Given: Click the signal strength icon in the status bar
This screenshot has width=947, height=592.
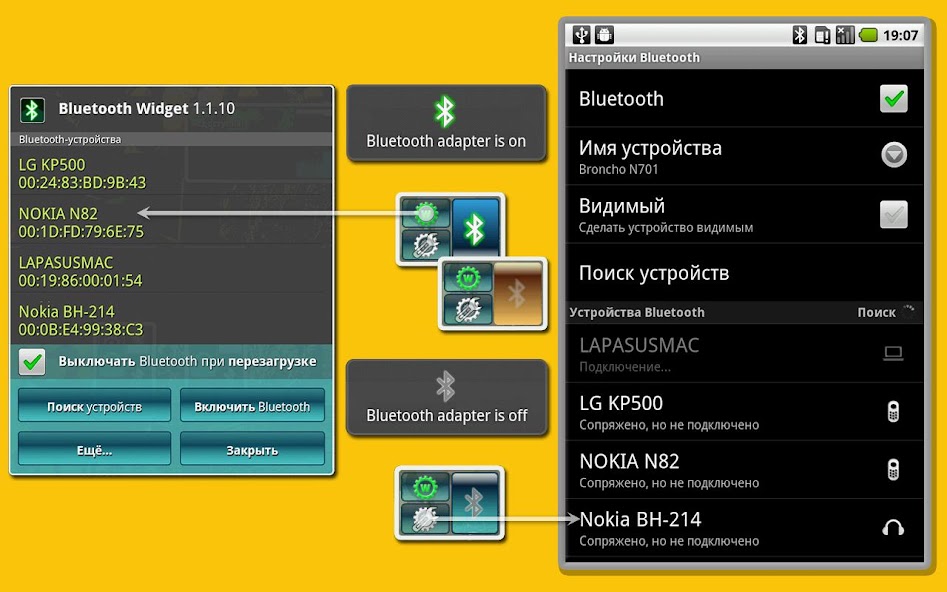Looking at the screenshot, I should click(x=846, y=34).
